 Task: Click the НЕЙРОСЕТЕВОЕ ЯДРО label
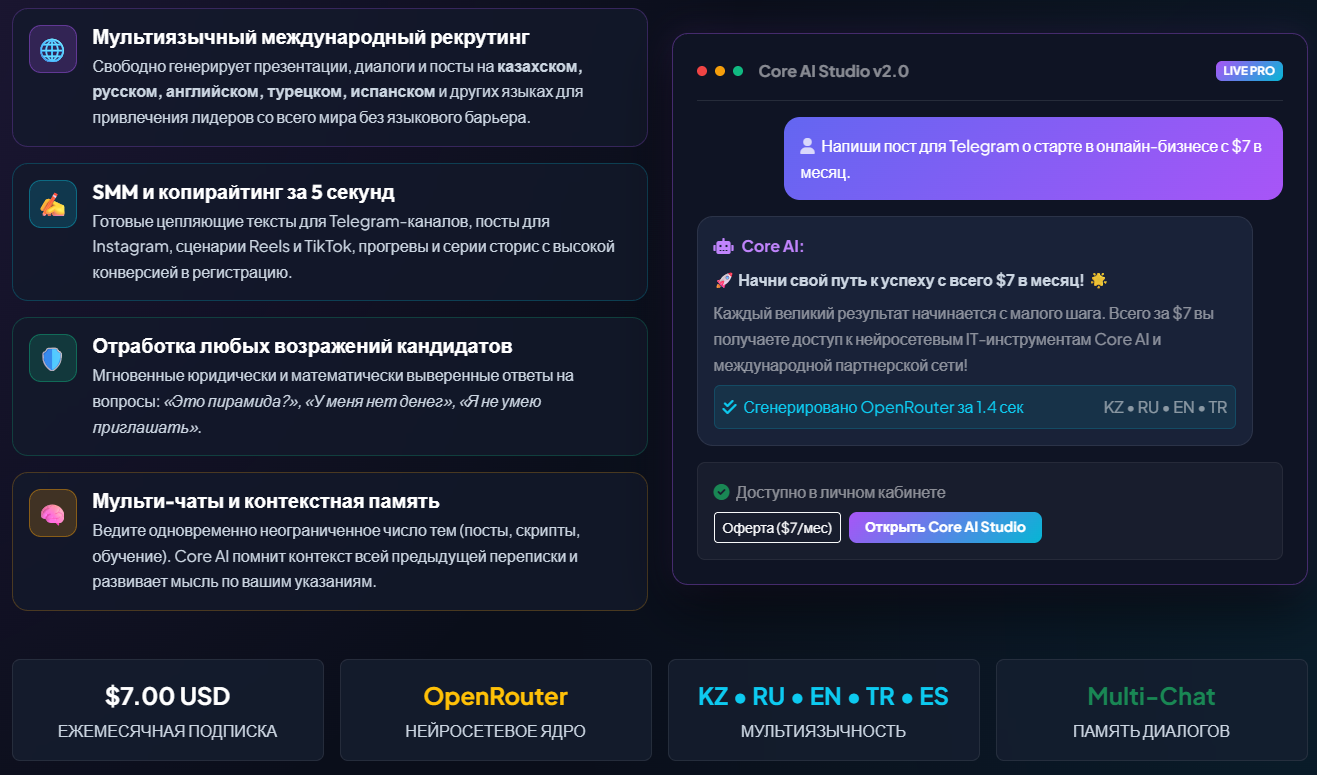coord(496,731)
